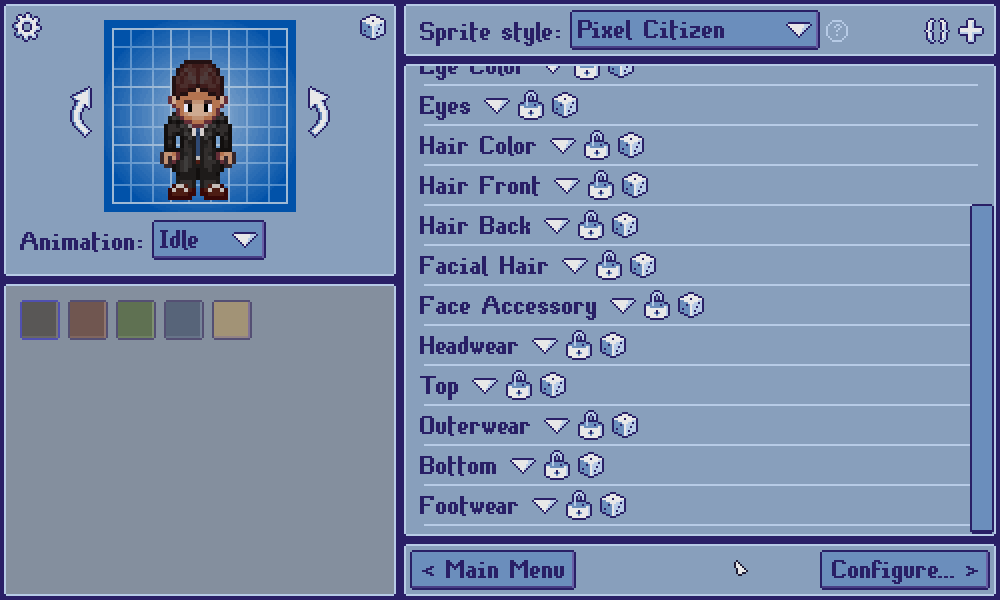Click the vertical scrollbar of the options list
This screenshot has width=1000, height=600.
982,368
